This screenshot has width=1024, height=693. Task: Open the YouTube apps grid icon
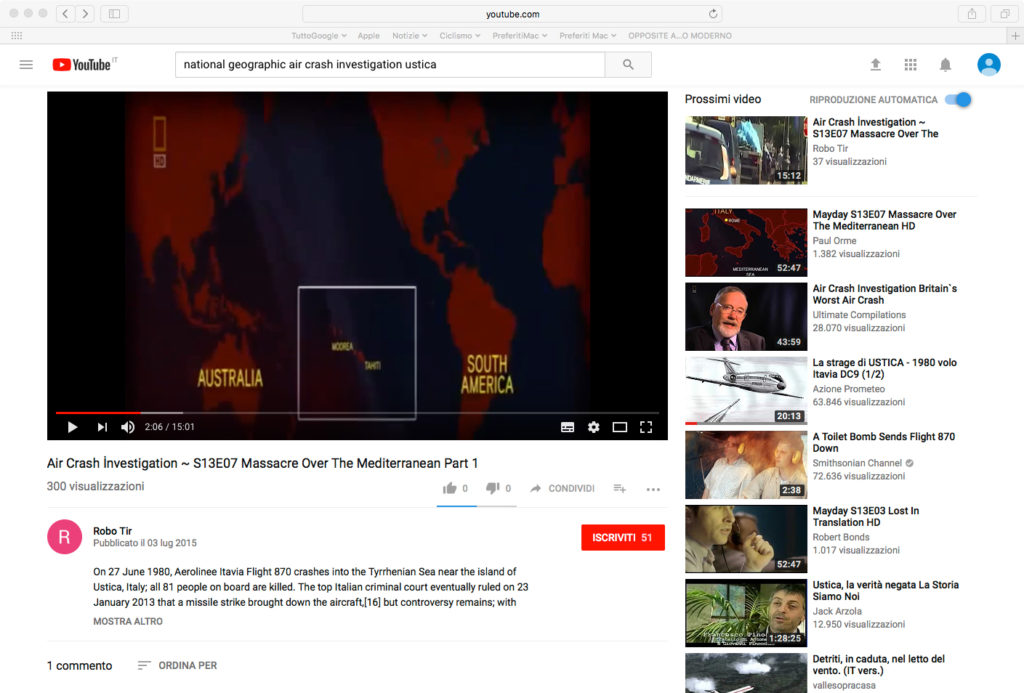pos(910,65)
